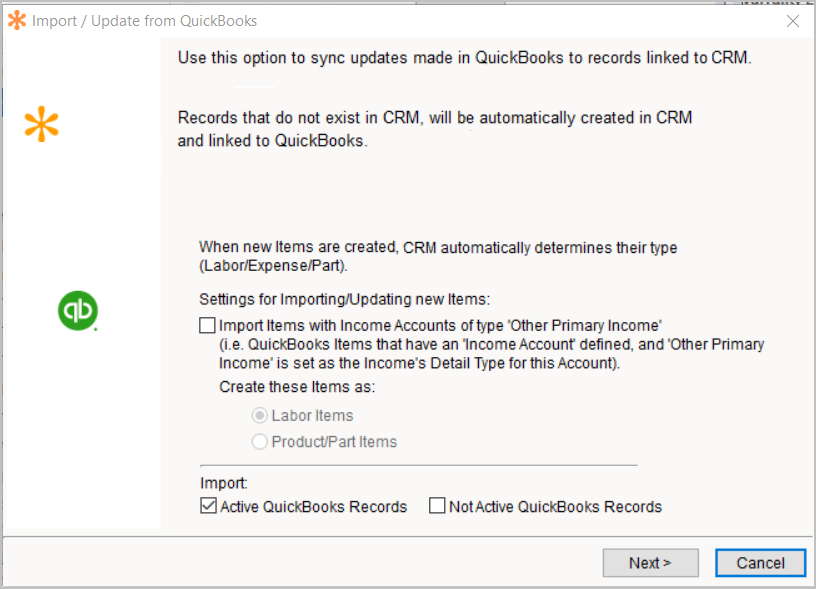Enable importing items with 'Other Primary Income' accounts
816x589 pixels.
(x=207, y=325)
